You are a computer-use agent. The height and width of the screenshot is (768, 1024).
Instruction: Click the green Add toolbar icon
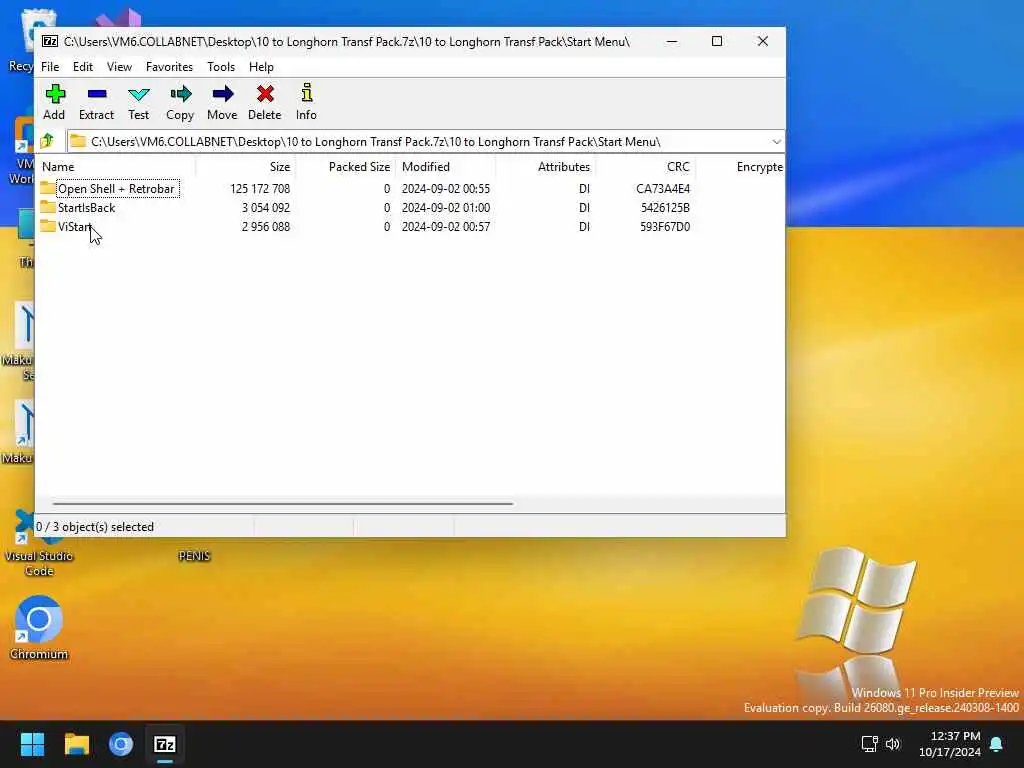click(55, 94)
